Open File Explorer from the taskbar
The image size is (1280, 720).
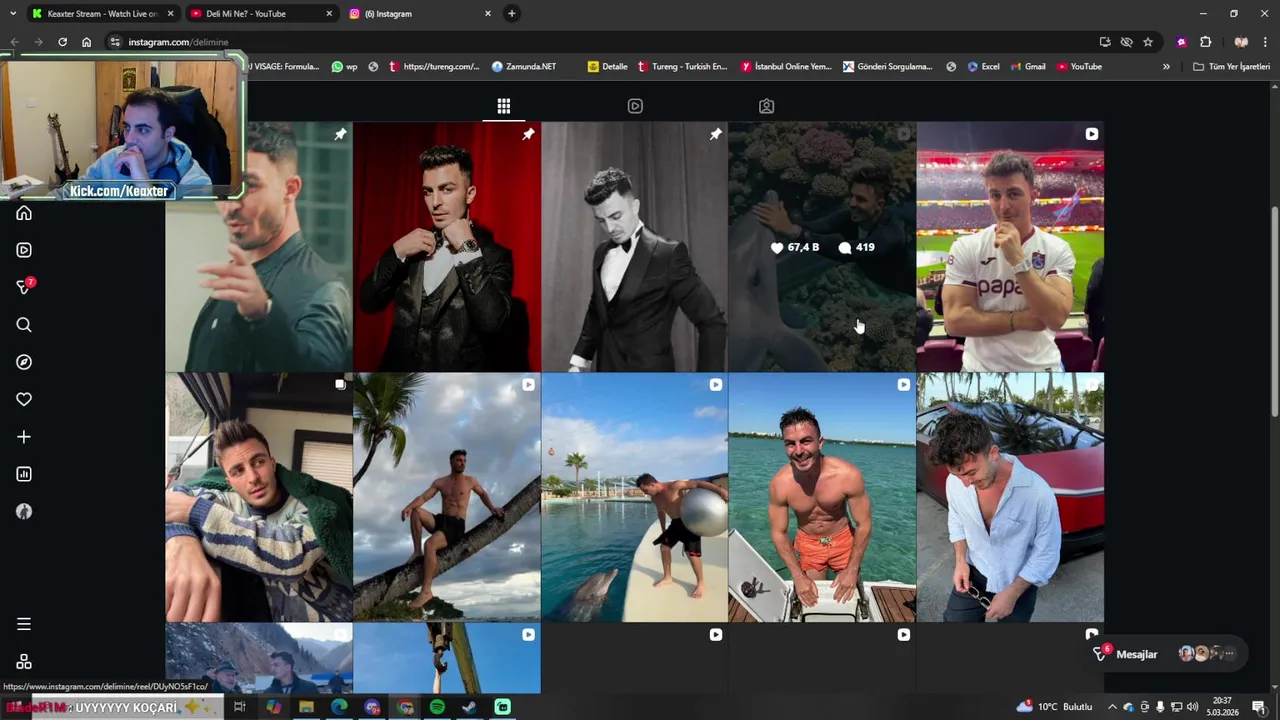(x=306, y=707)
